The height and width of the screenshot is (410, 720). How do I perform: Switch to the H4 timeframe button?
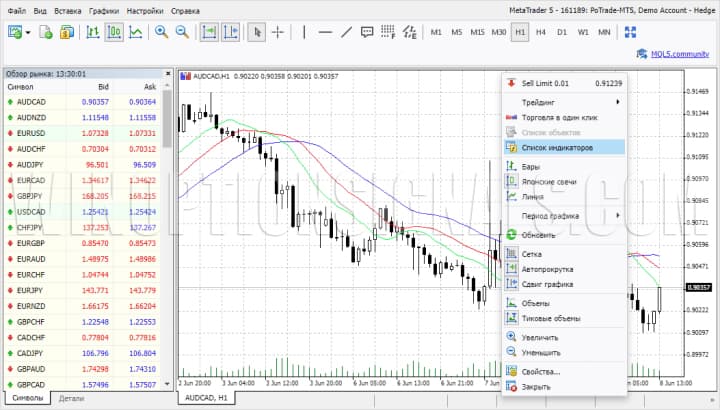click(540, 32)
